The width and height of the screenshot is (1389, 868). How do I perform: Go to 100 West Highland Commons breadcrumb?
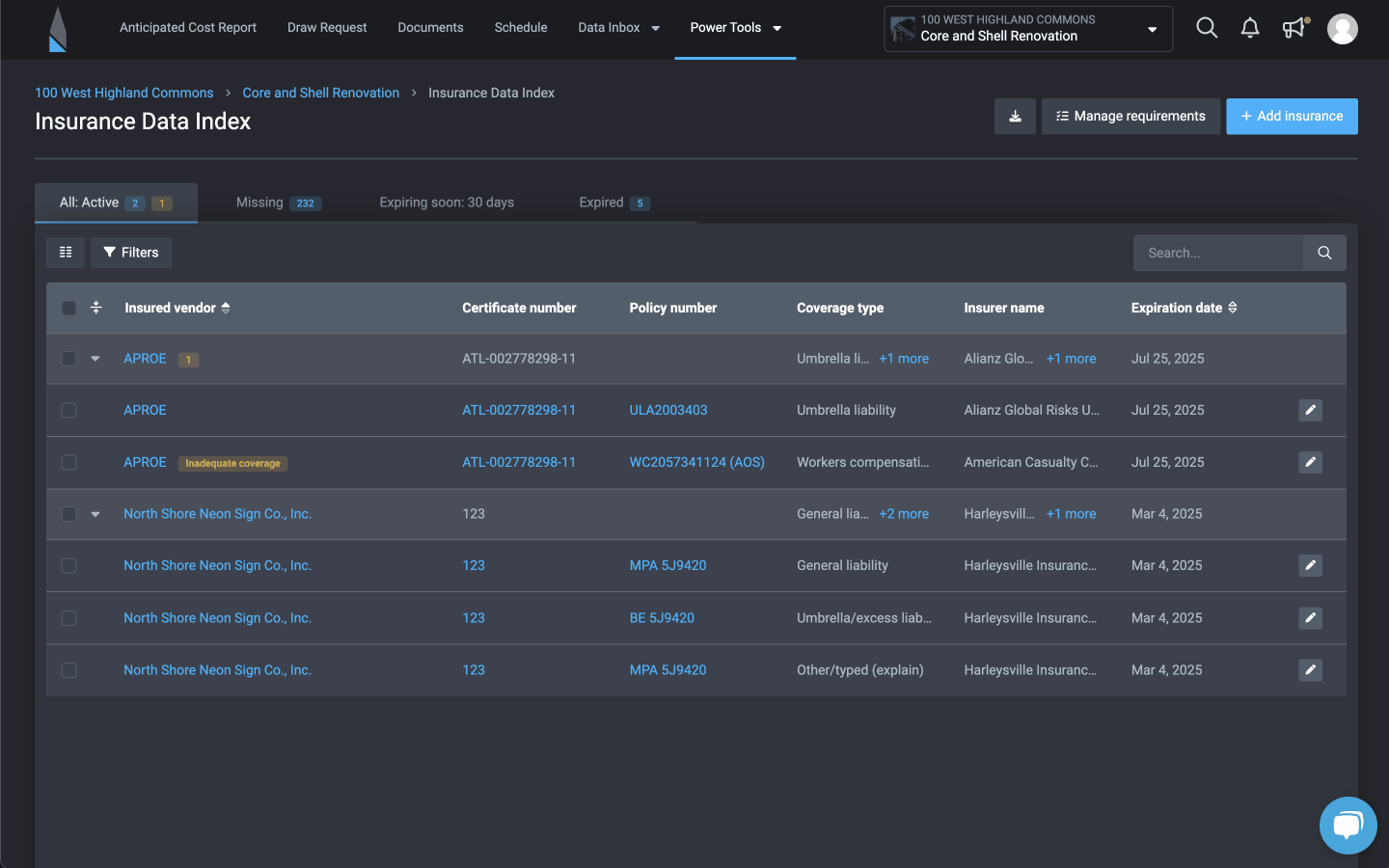click(x=124, y=93)
